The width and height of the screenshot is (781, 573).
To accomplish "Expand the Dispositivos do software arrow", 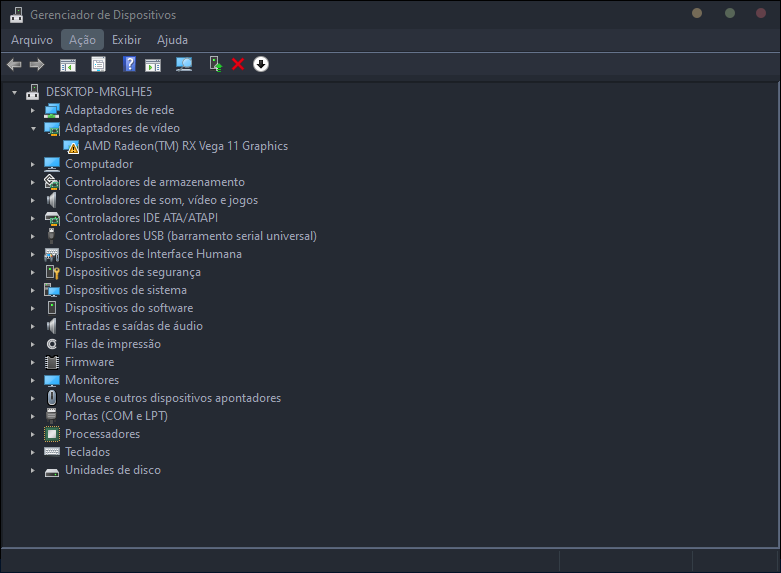I will [33, 308].
